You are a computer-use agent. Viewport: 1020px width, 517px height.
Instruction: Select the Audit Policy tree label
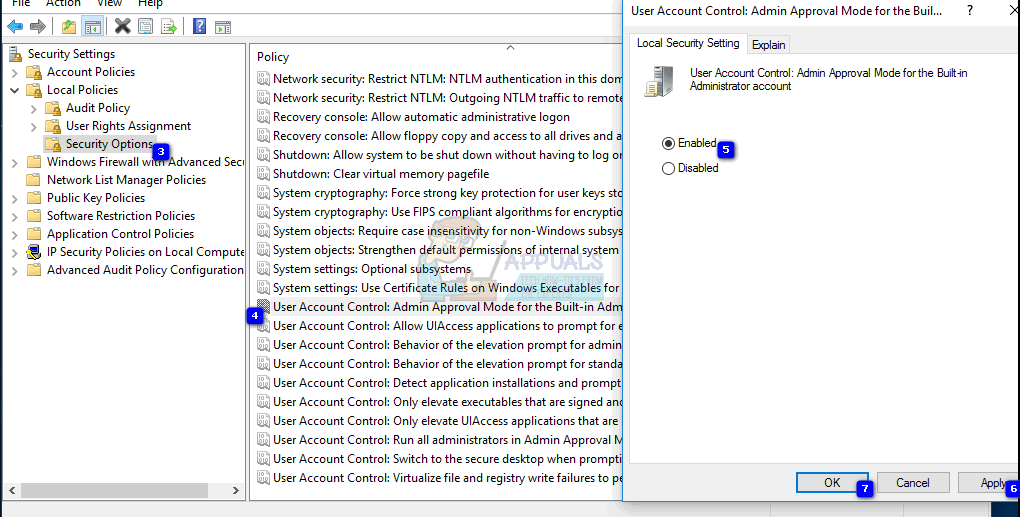tap(98, 108)
